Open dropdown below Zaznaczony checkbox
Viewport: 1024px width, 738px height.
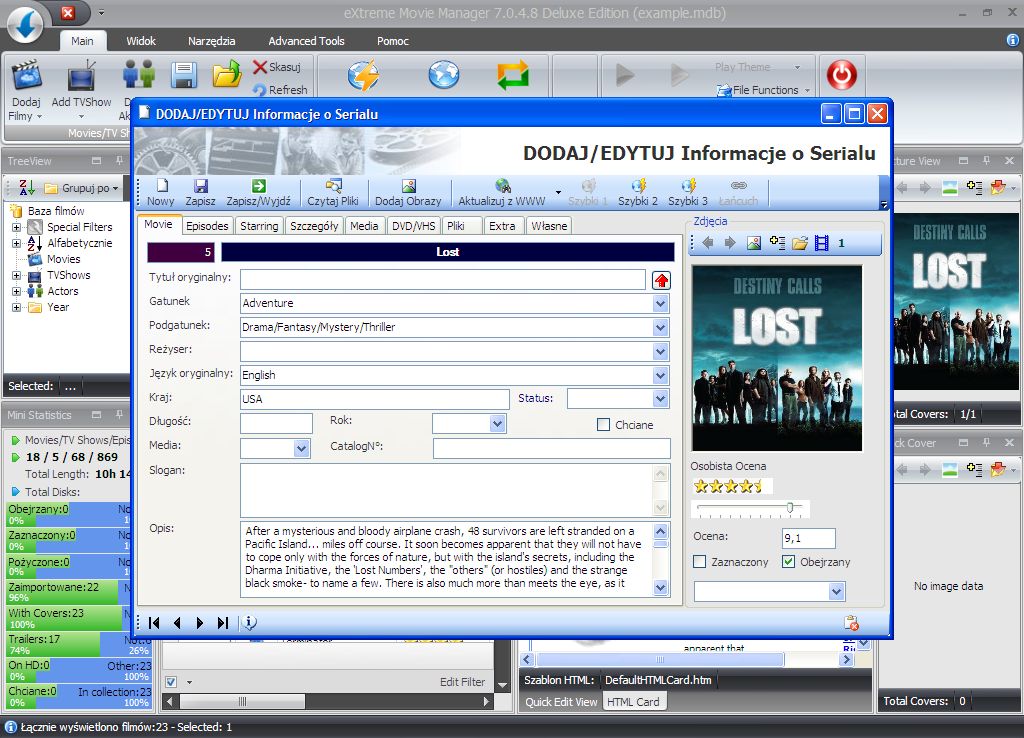(836, 592)
